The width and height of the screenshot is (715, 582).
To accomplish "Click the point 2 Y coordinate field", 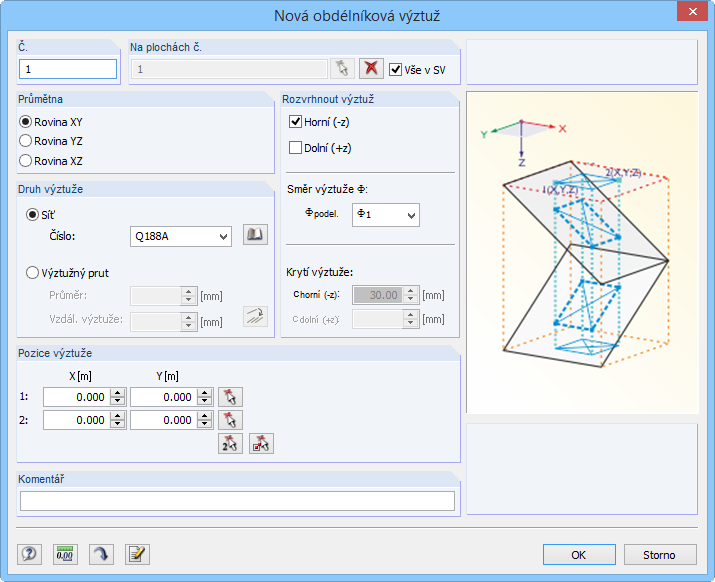I will pyautogui.click(x=164, y=420).
